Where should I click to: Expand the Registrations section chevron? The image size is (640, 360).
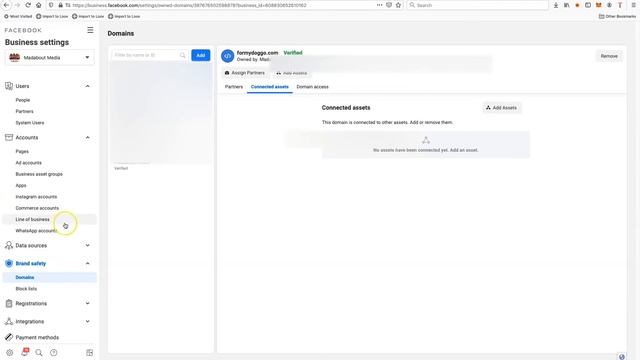[87, 303]
